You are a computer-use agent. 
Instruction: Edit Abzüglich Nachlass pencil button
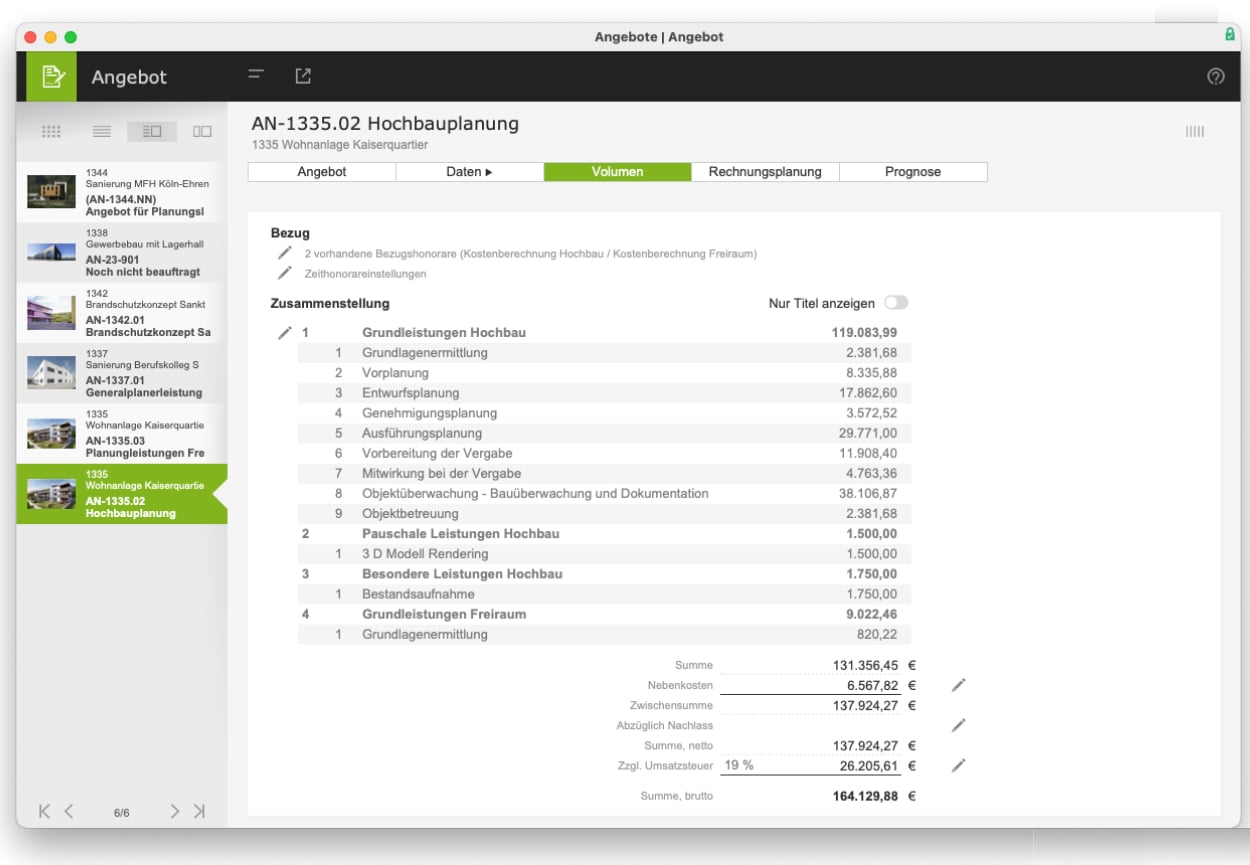point(959,725)
